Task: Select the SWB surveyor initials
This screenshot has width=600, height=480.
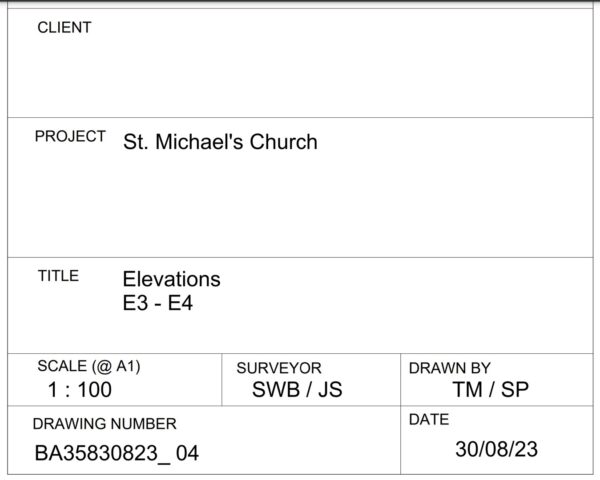Action: [274, 390]
